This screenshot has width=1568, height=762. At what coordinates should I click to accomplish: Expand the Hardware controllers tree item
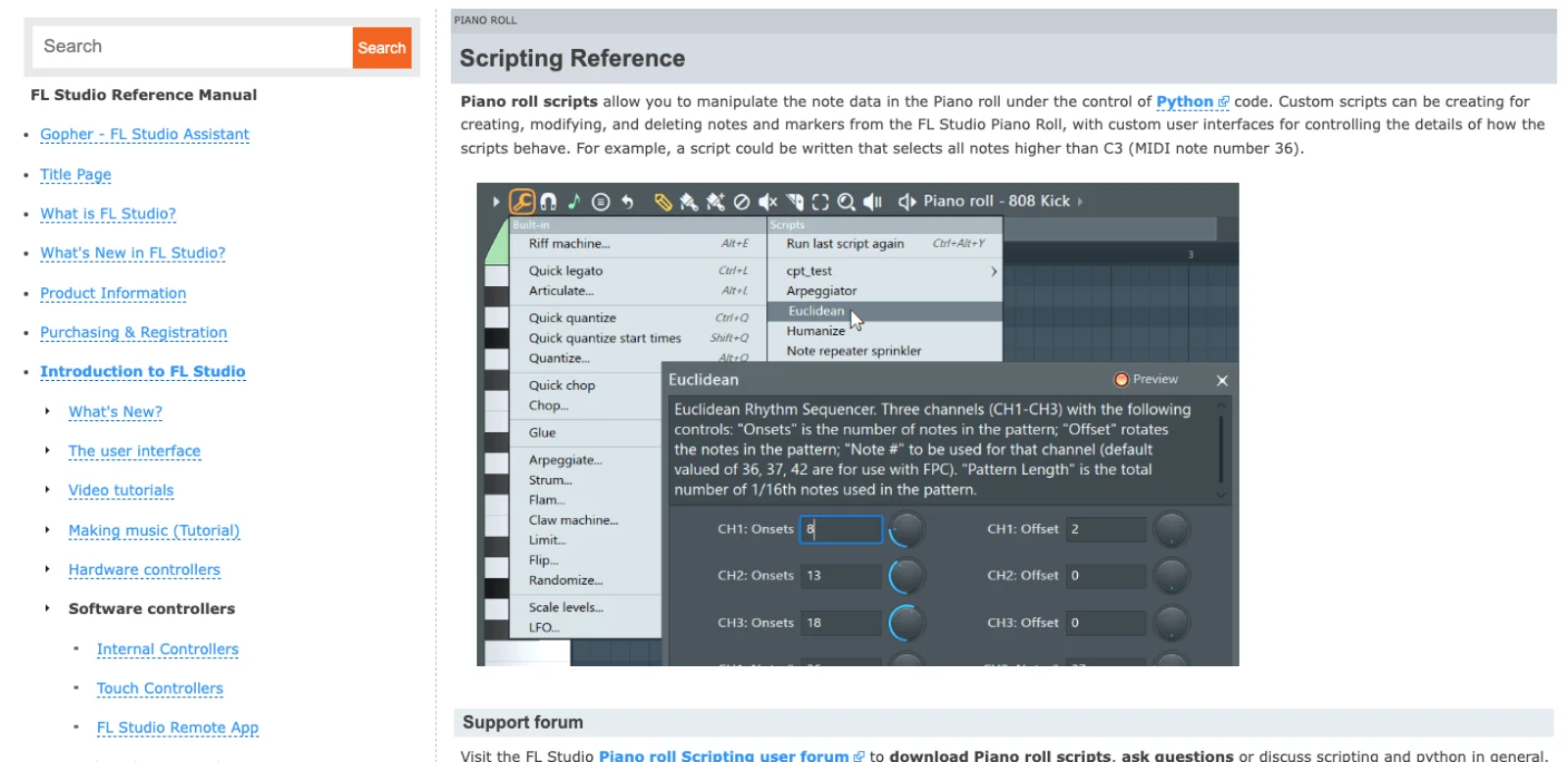click(47, 569)
